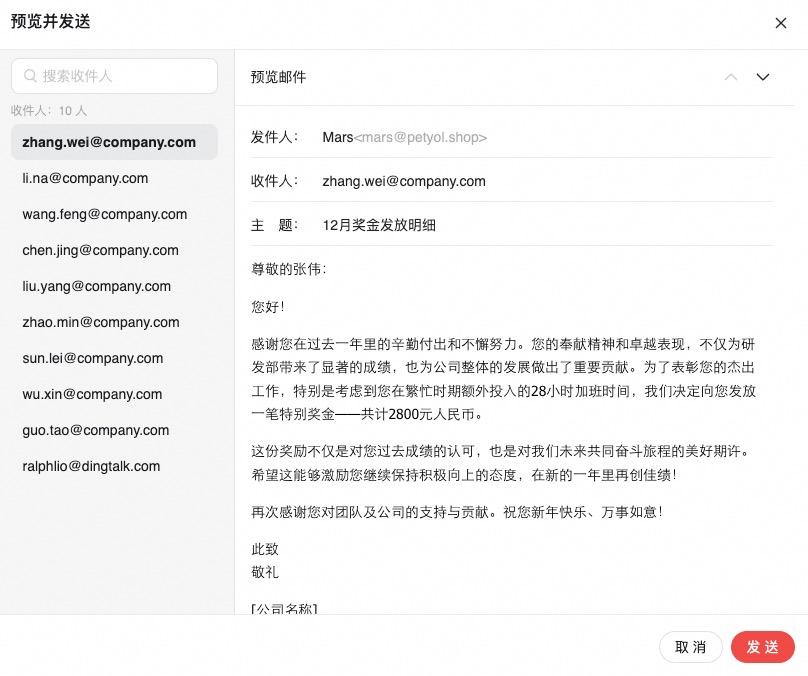Click the 预览邮件 header label
The width and height of the screenshot is (808, 676).
pos(279,77)
